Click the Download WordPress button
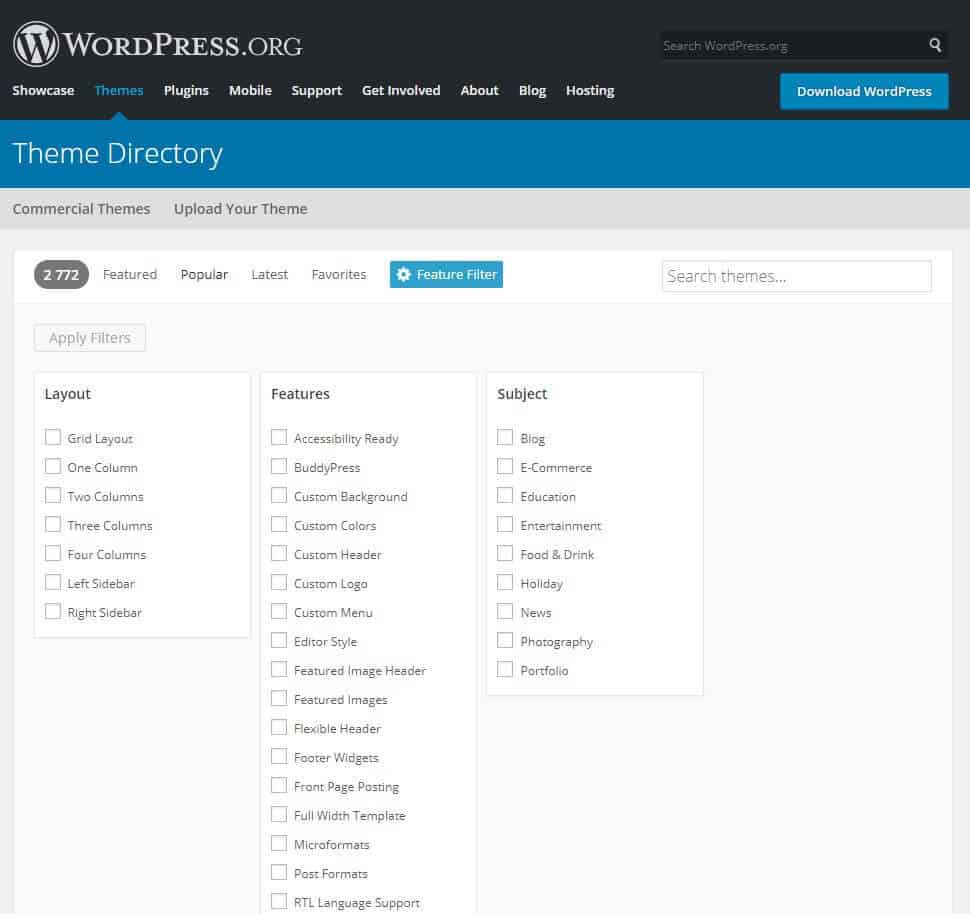This screenshot has height=914, width=970. click(864, 91)
